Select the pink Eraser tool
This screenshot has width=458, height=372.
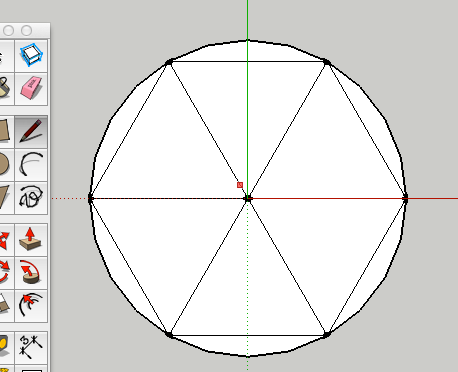31,88
